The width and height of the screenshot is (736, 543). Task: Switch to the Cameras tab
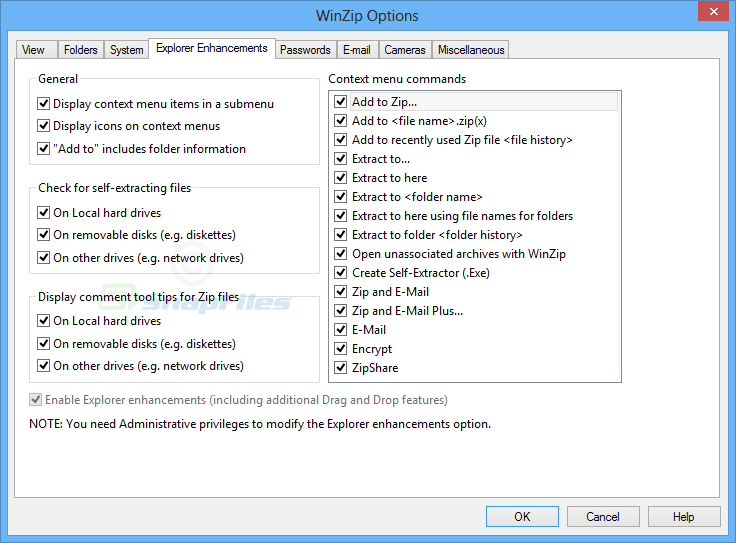pos(405,50)
